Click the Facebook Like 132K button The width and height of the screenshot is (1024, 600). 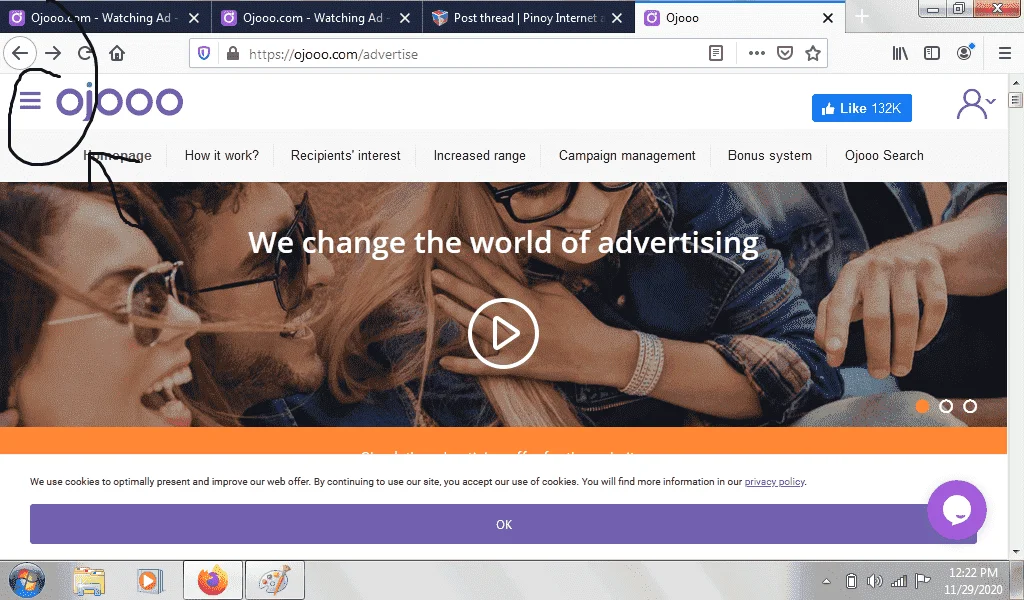pyautogui.click(x=862, y=108)
